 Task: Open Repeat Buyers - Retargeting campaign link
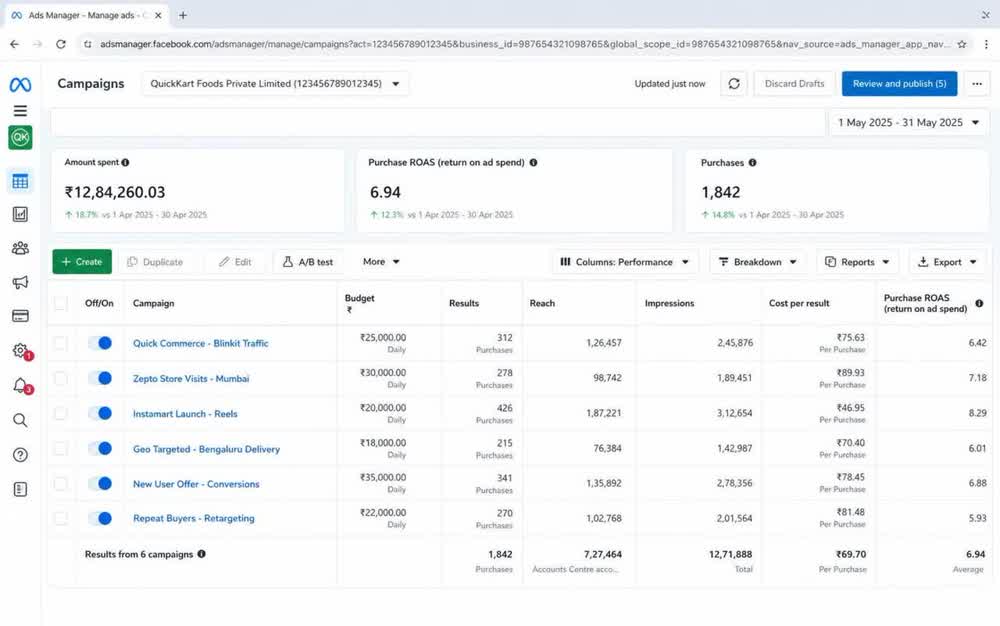coord(193,518)
